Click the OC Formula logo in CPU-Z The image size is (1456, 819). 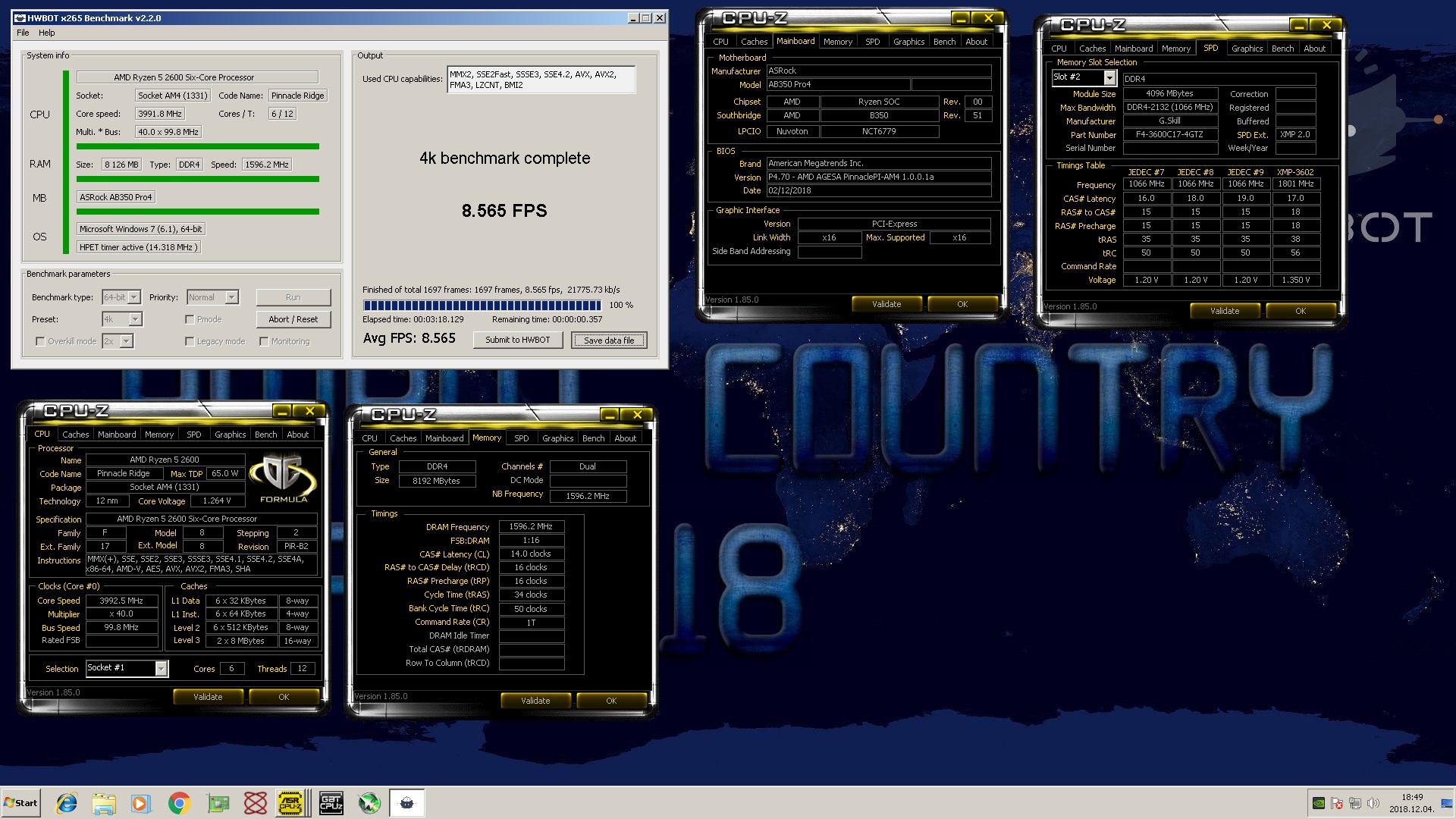click(x=284, y=478)
